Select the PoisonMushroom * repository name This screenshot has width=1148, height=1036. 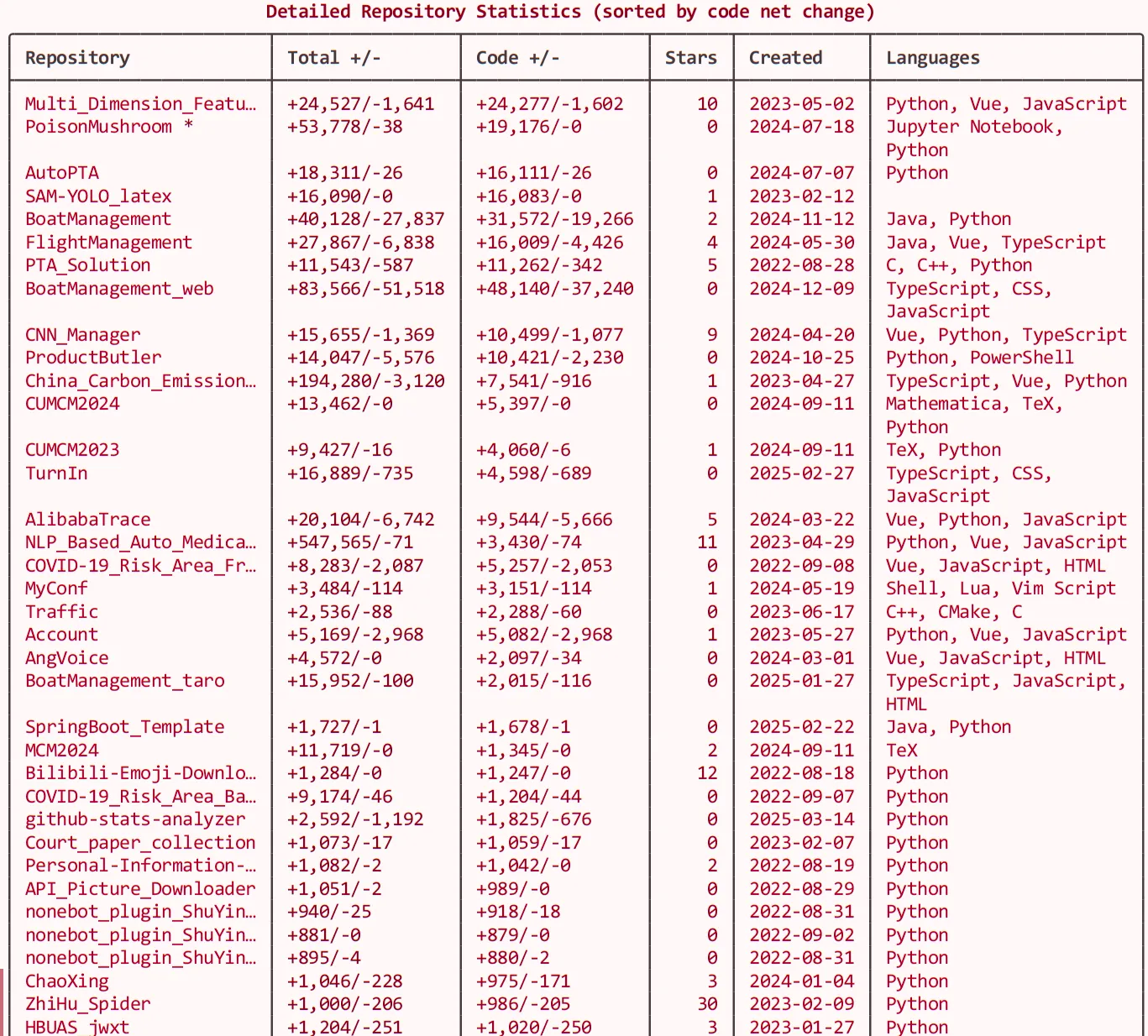tap(109, 127)
